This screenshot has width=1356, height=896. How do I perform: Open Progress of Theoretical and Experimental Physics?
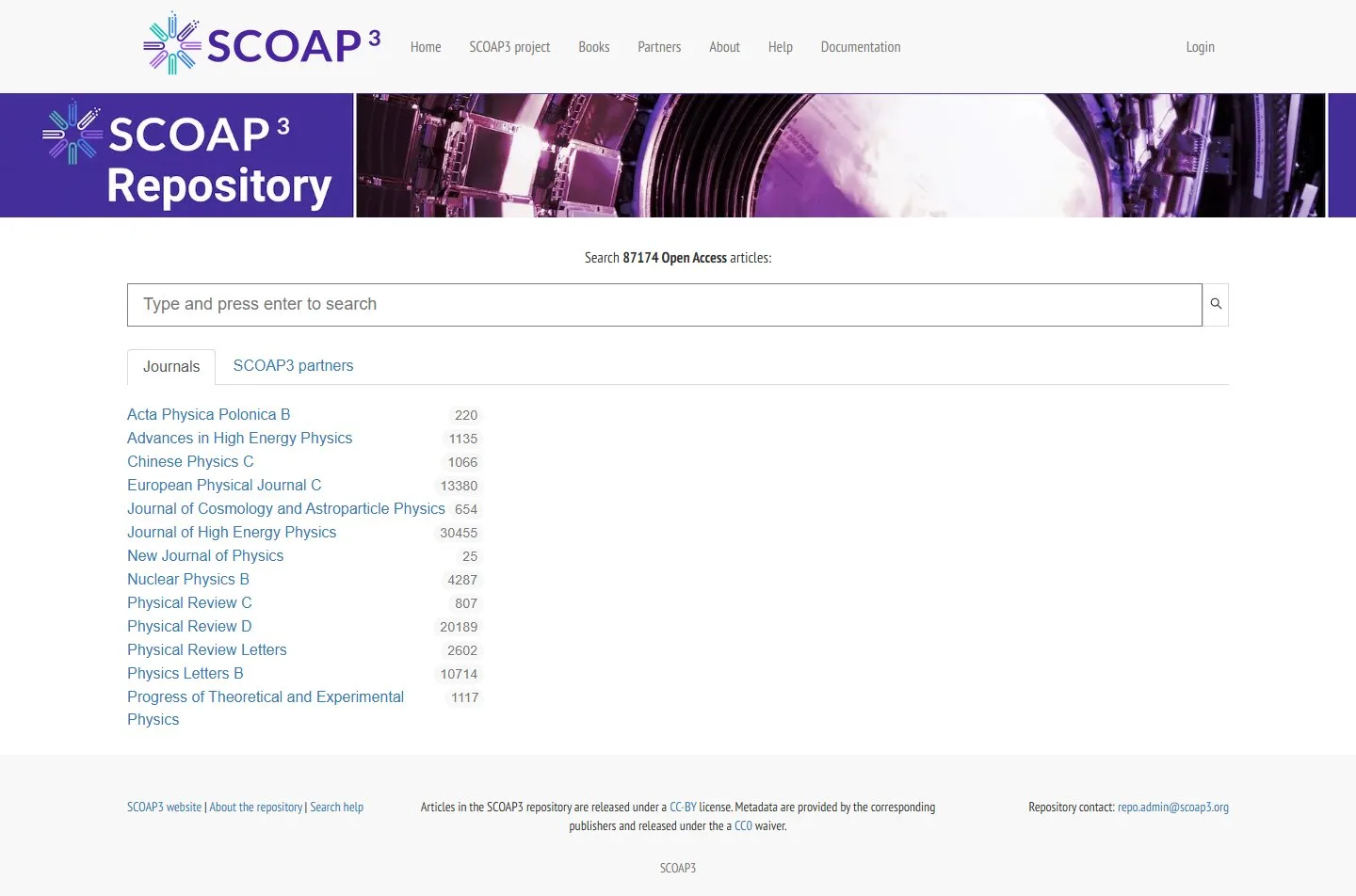(266, 709)
